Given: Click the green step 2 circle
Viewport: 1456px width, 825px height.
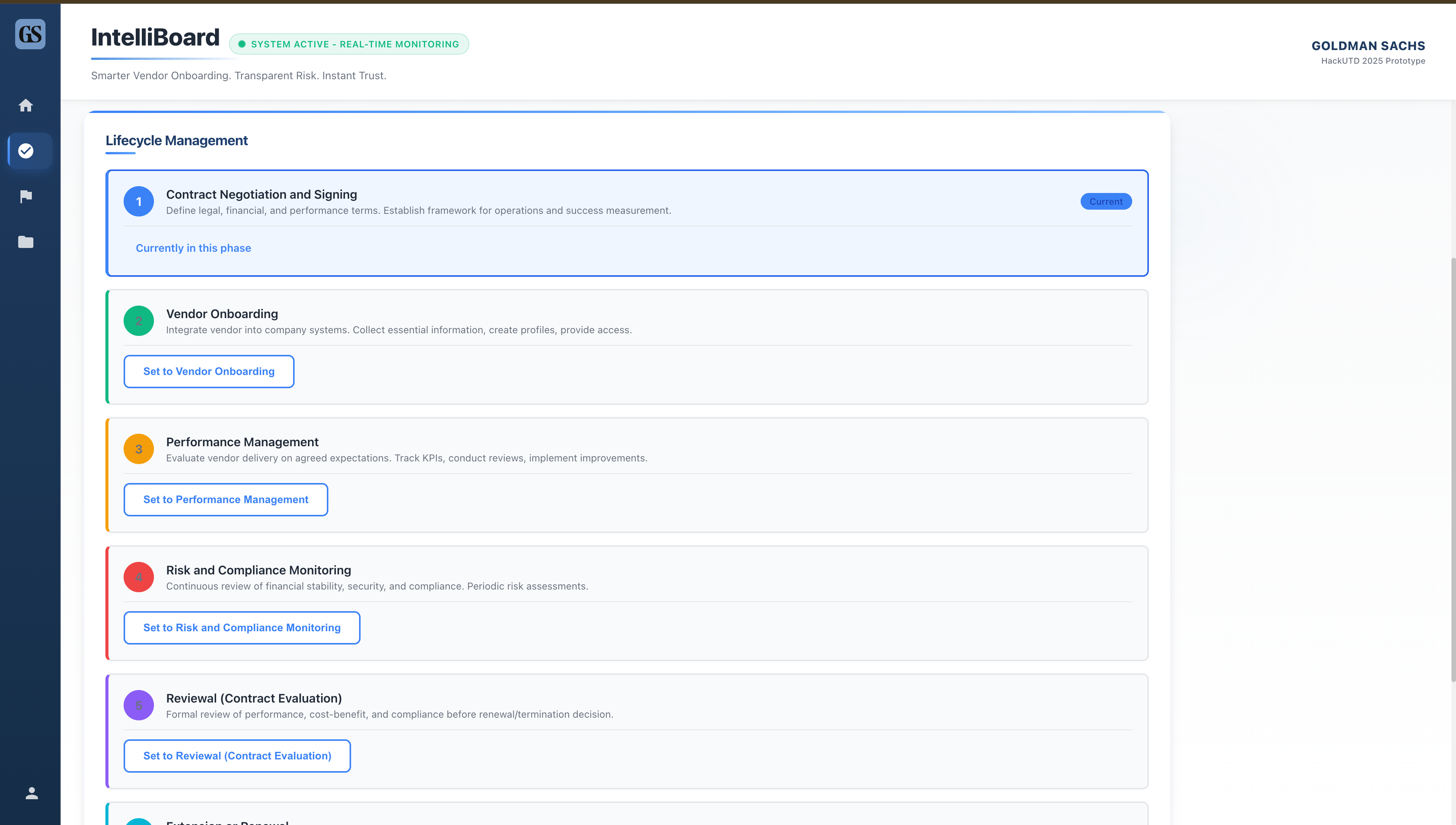Looking at the screenshot, I should click(139, 321).
